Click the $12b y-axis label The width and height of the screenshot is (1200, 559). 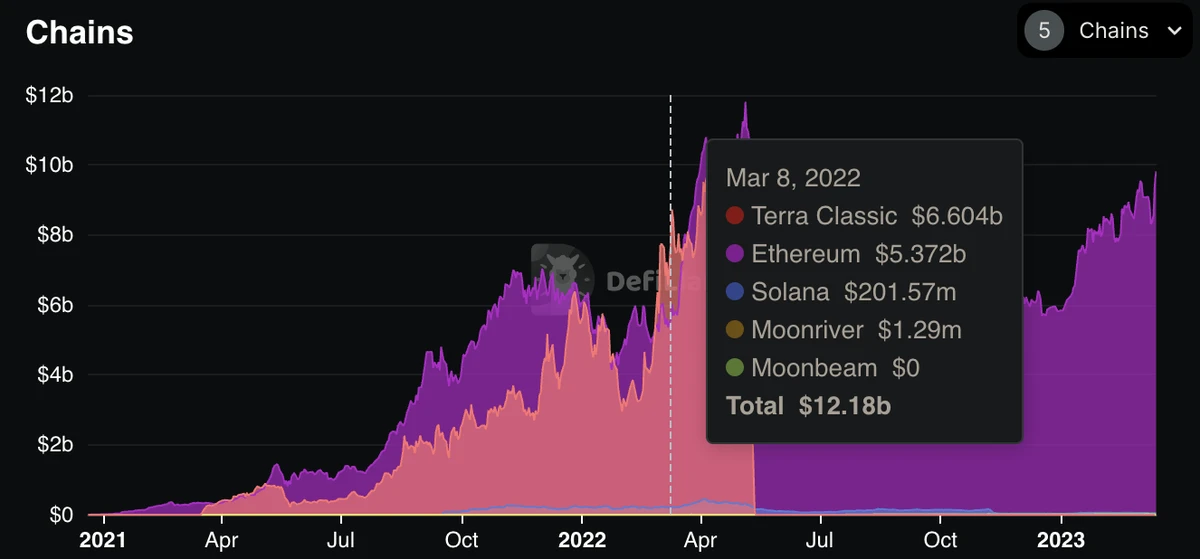coord(50,96)
